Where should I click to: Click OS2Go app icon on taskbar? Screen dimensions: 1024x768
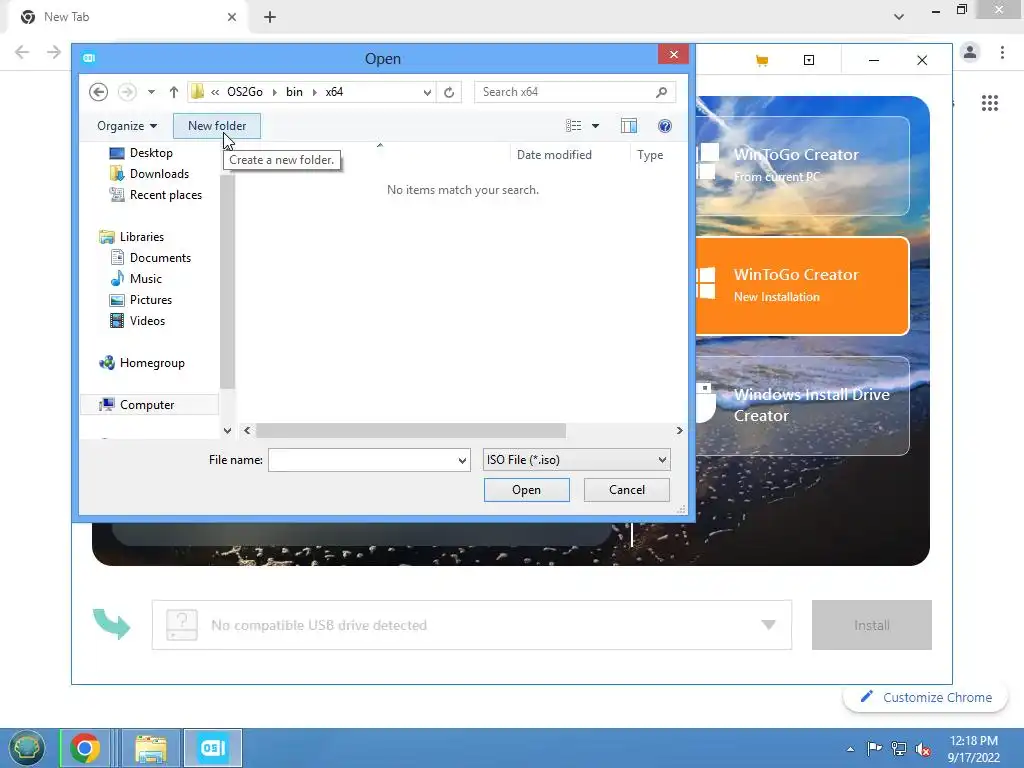point(213,748)
